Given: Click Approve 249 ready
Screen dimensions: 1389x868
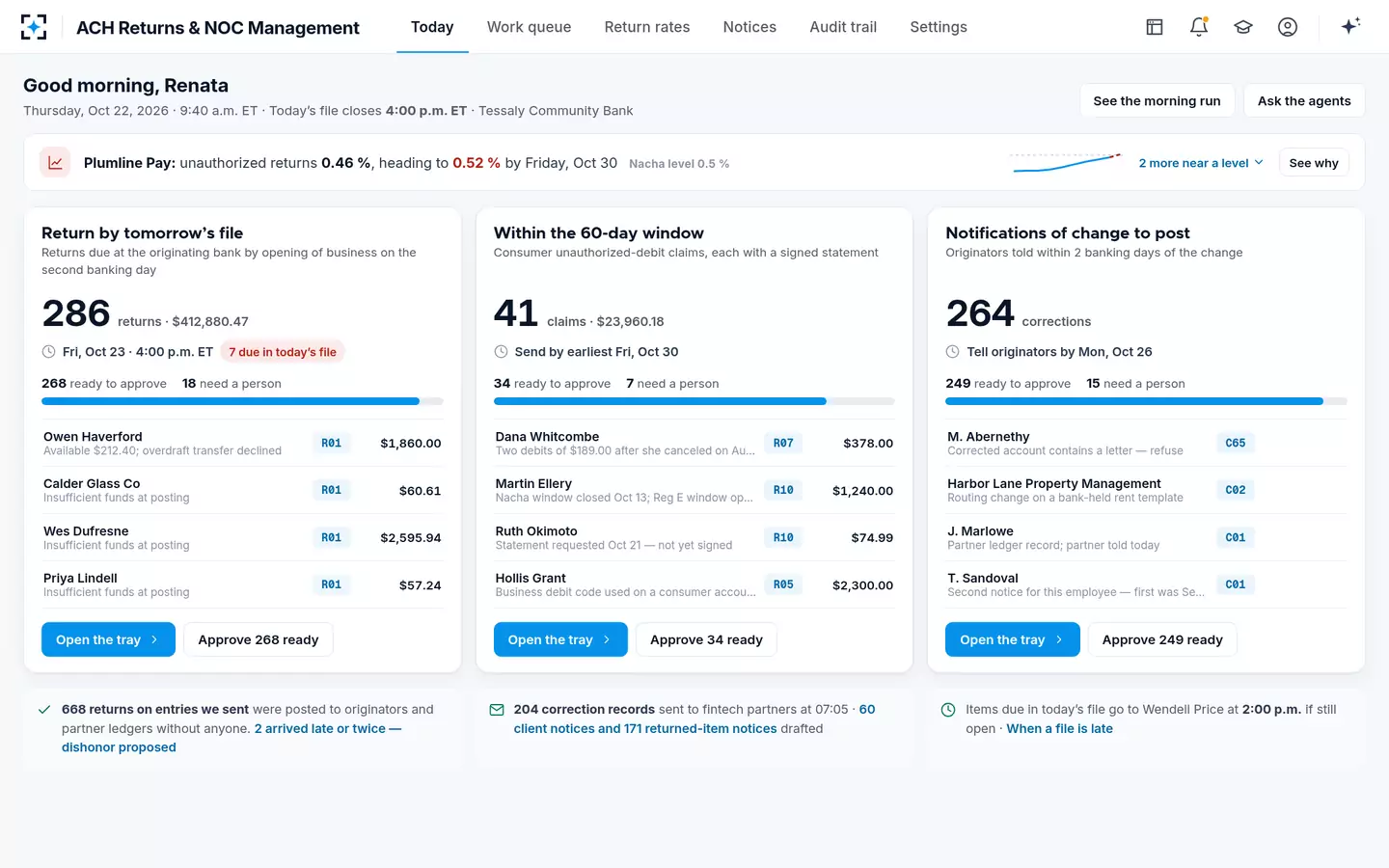Looking at the screenshot, I should (x=1162, y=639).
